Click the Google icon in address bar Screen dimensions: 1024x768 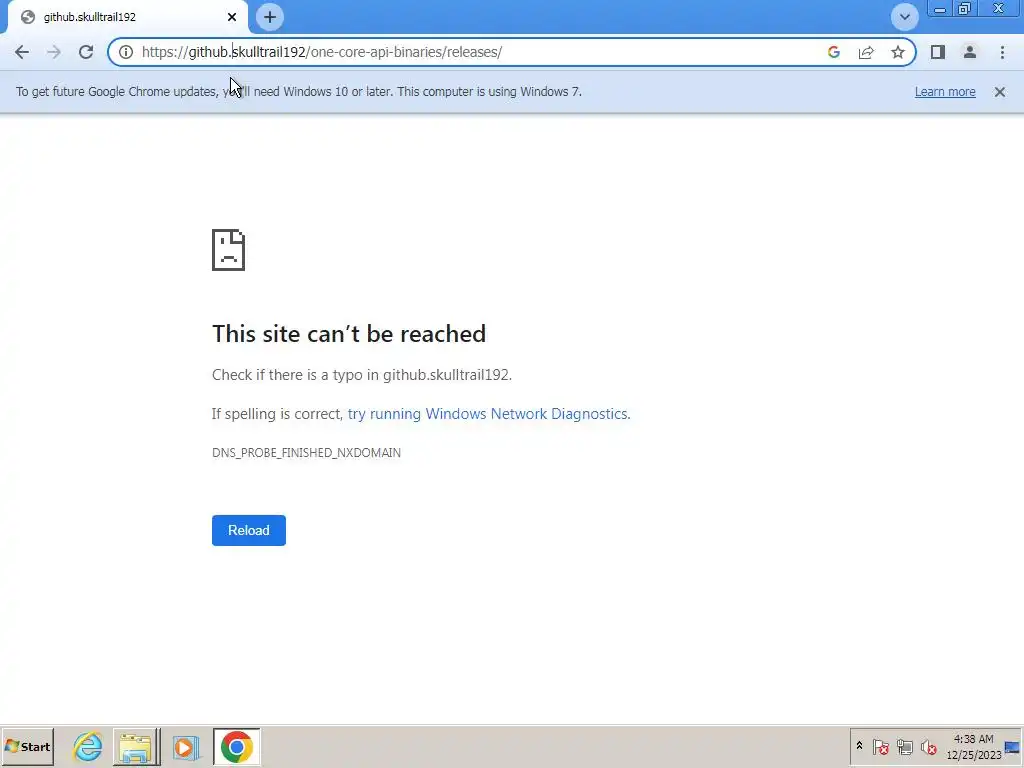click(833, 52)
